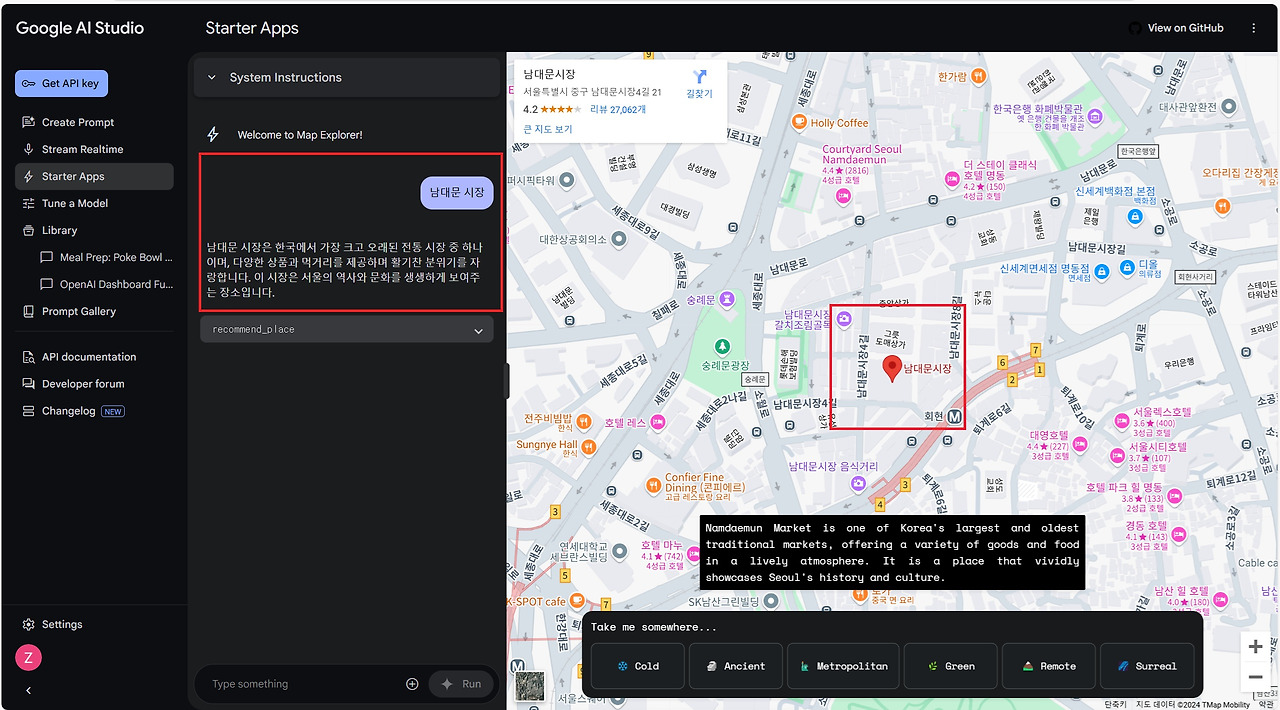Select the Ancient destination button
This screenshot has height=710, width=1280.
(x=735, y=666)
